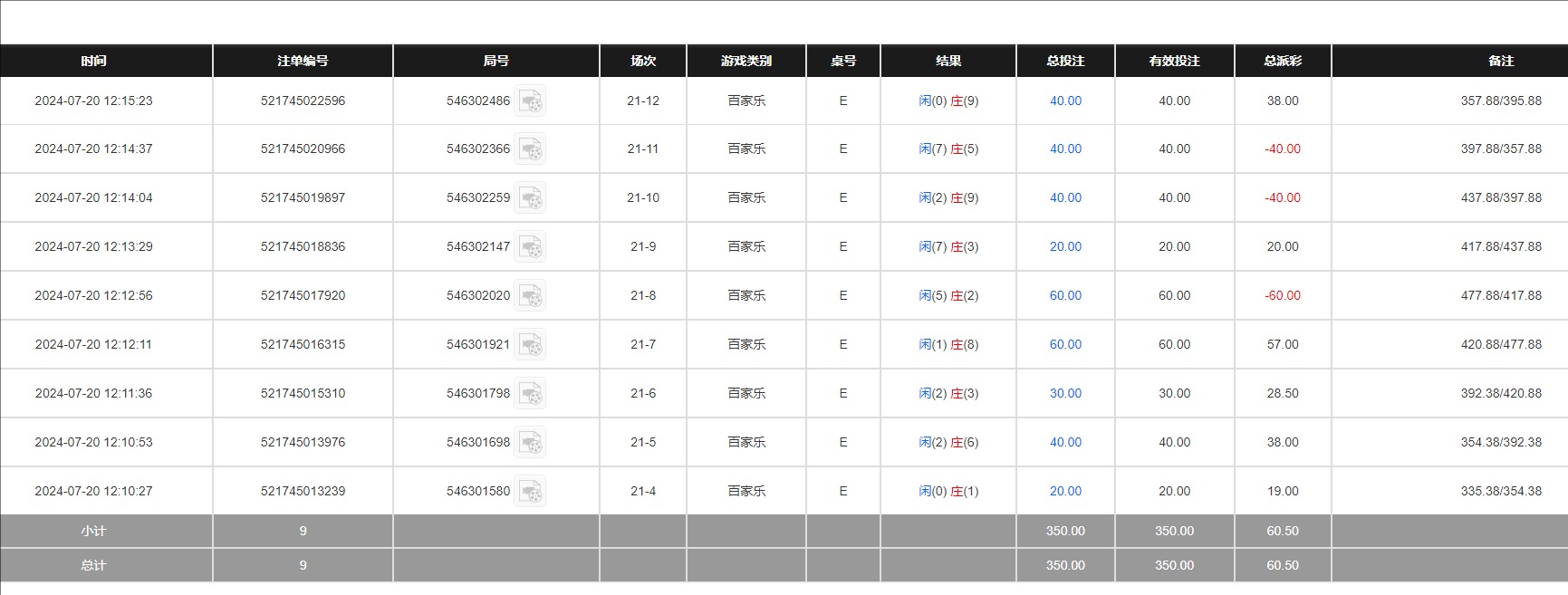Viewport: 1568px width, 595px height.
Task: Play replay icon for round 546301580
Action: pyautogui.click(x=531, y=492)
